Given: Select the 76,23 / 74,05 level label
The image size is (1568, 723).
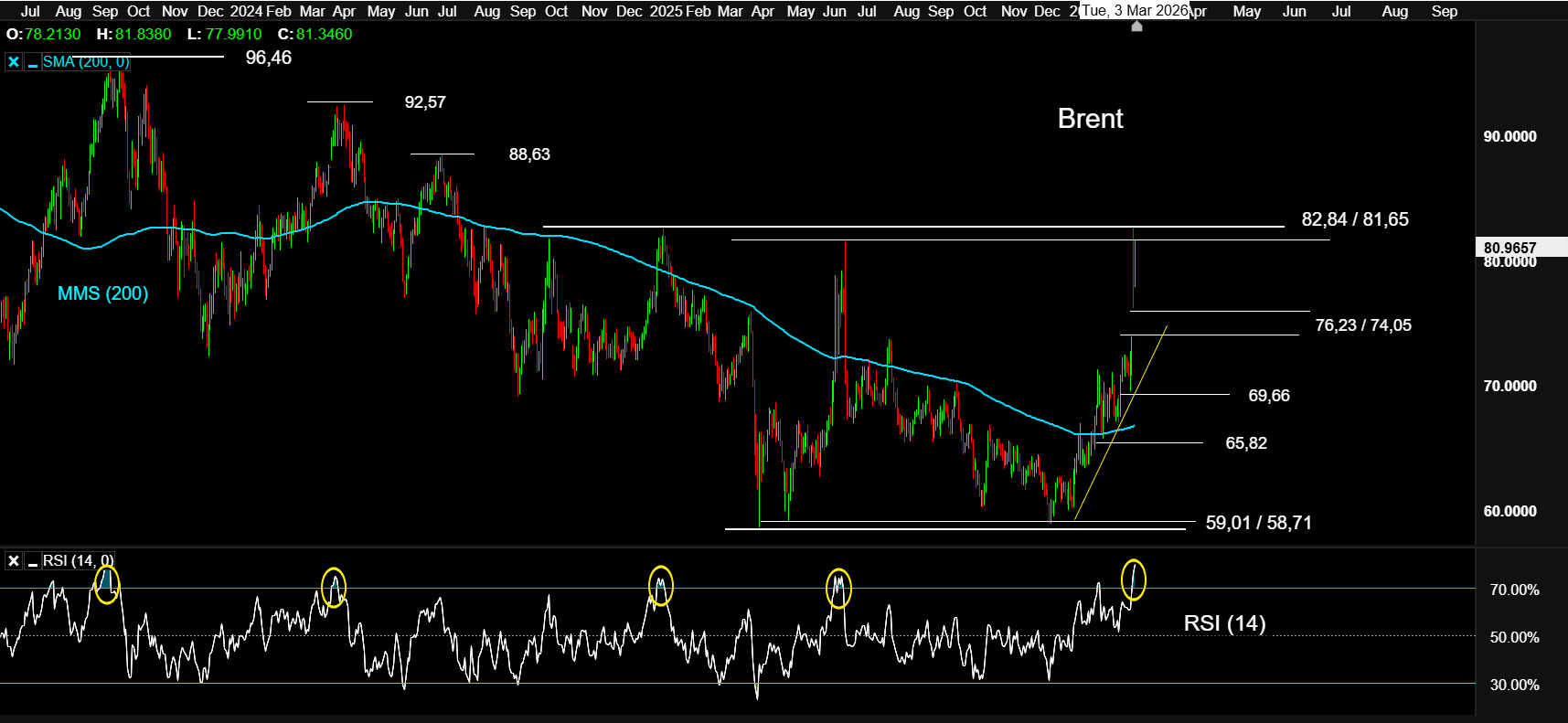Looking at the screenshot, I should (1362, 325).
